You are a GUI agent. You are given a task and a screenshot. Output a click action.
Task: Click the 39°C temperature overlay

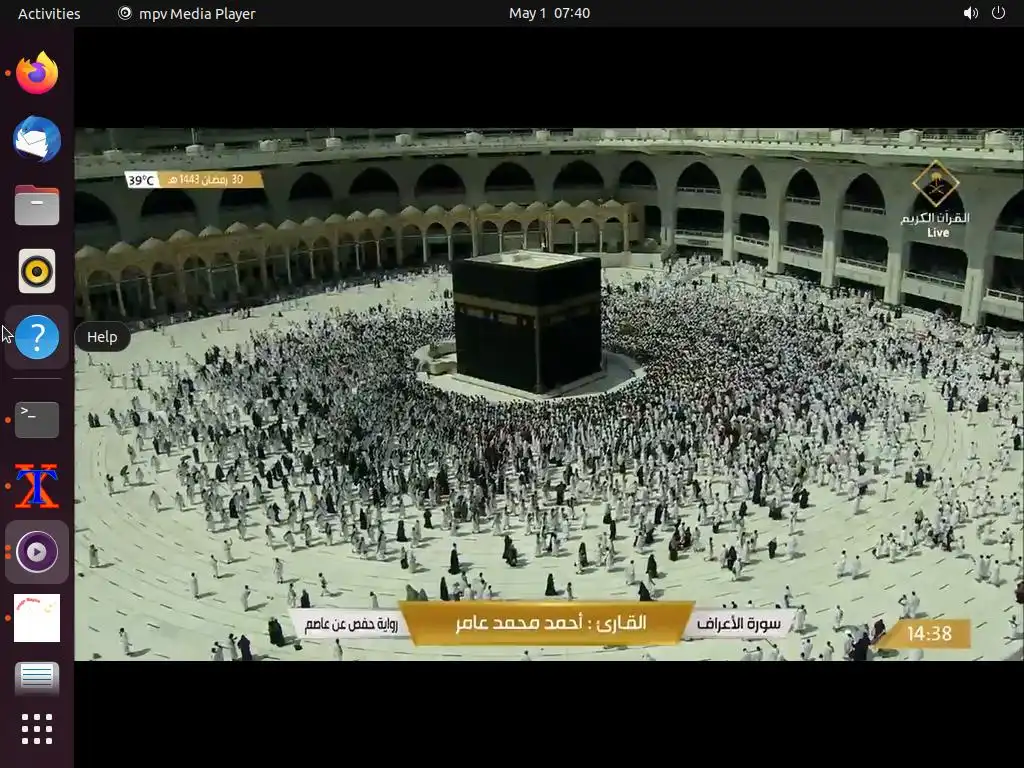(142, 180)
